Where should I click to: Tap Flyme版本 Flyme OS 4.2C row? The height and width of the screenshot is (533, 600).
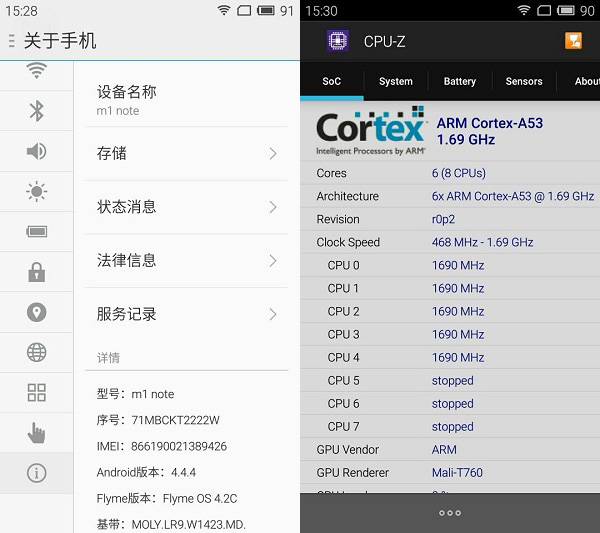[167, 498]
